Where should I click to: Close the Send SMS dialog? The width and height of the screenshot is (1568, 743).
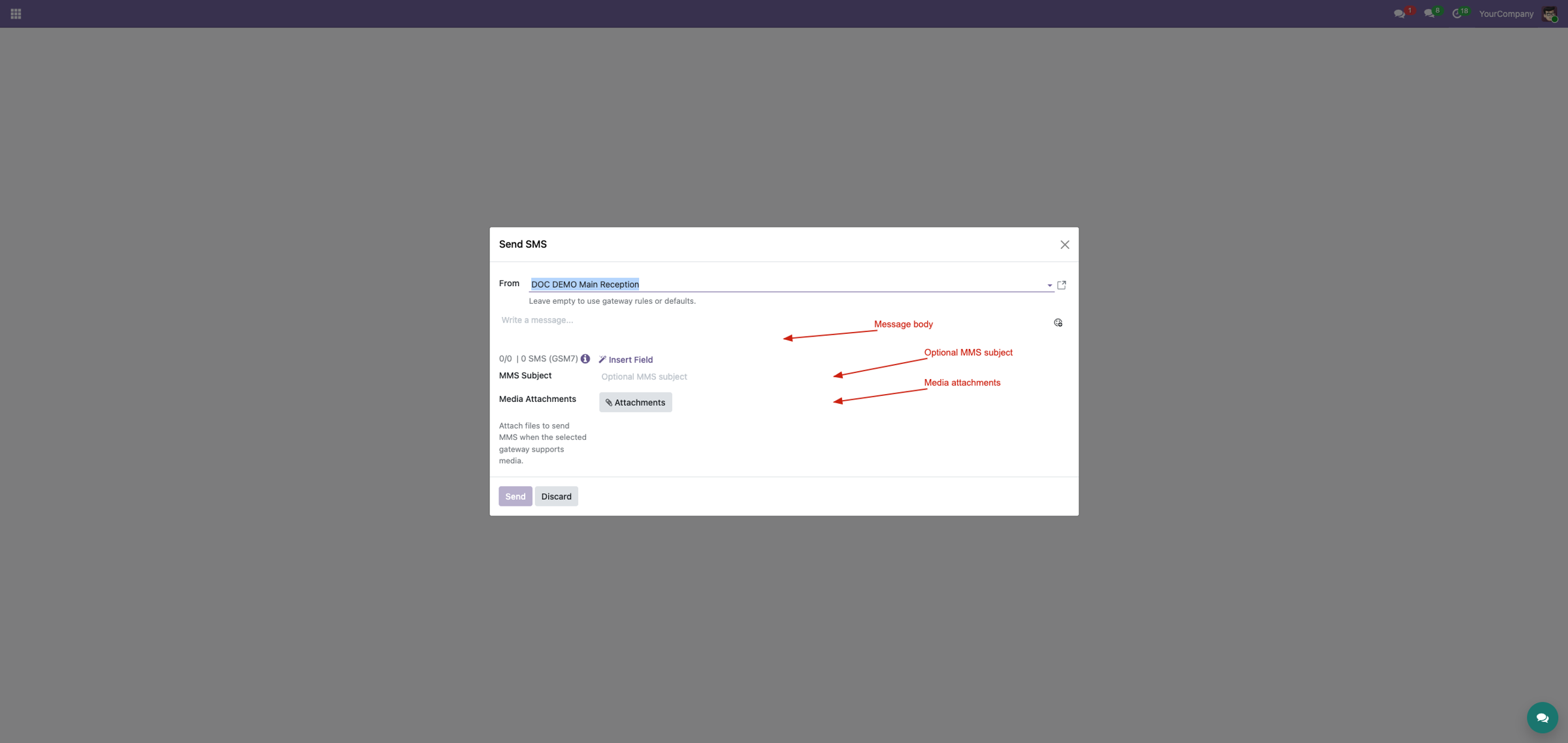[x=1064, y=244]
